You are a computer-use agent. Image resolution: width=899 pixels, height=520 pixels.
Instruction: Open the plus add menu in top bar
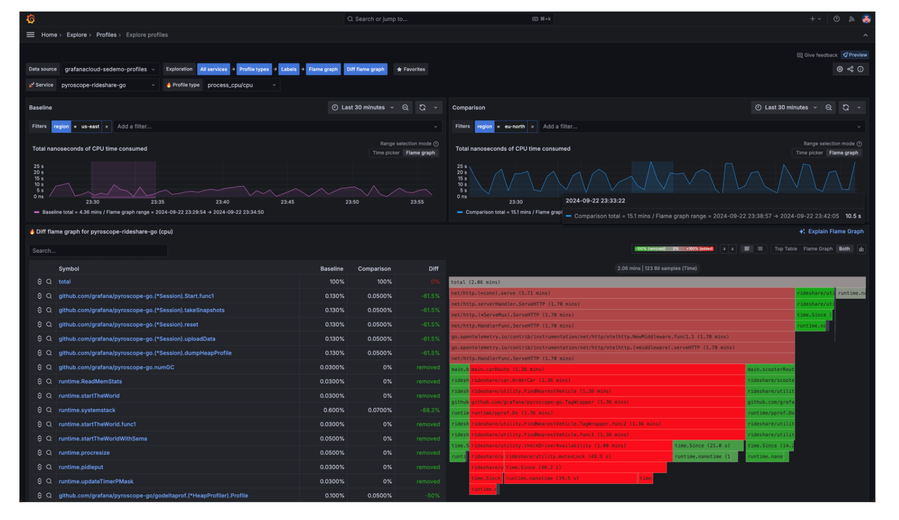(815, 19)
